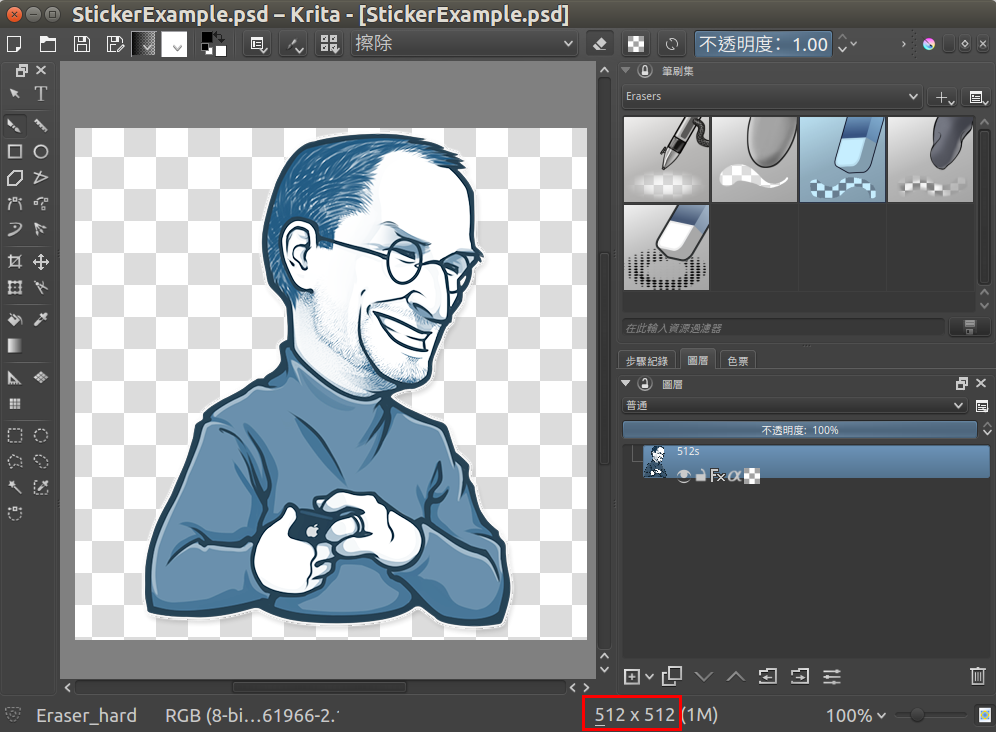Toggle preserve alpha checkerboard button in toolbar
The width and height of the screenshot is (996, 732).
(x=635, y=44)
